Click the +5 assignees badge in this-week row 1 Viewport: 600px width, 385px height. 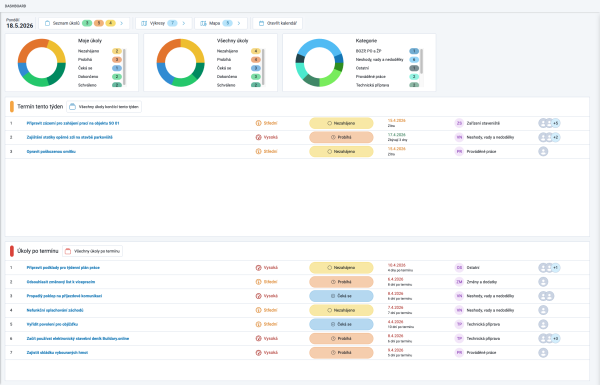click(x=556, y=123)
